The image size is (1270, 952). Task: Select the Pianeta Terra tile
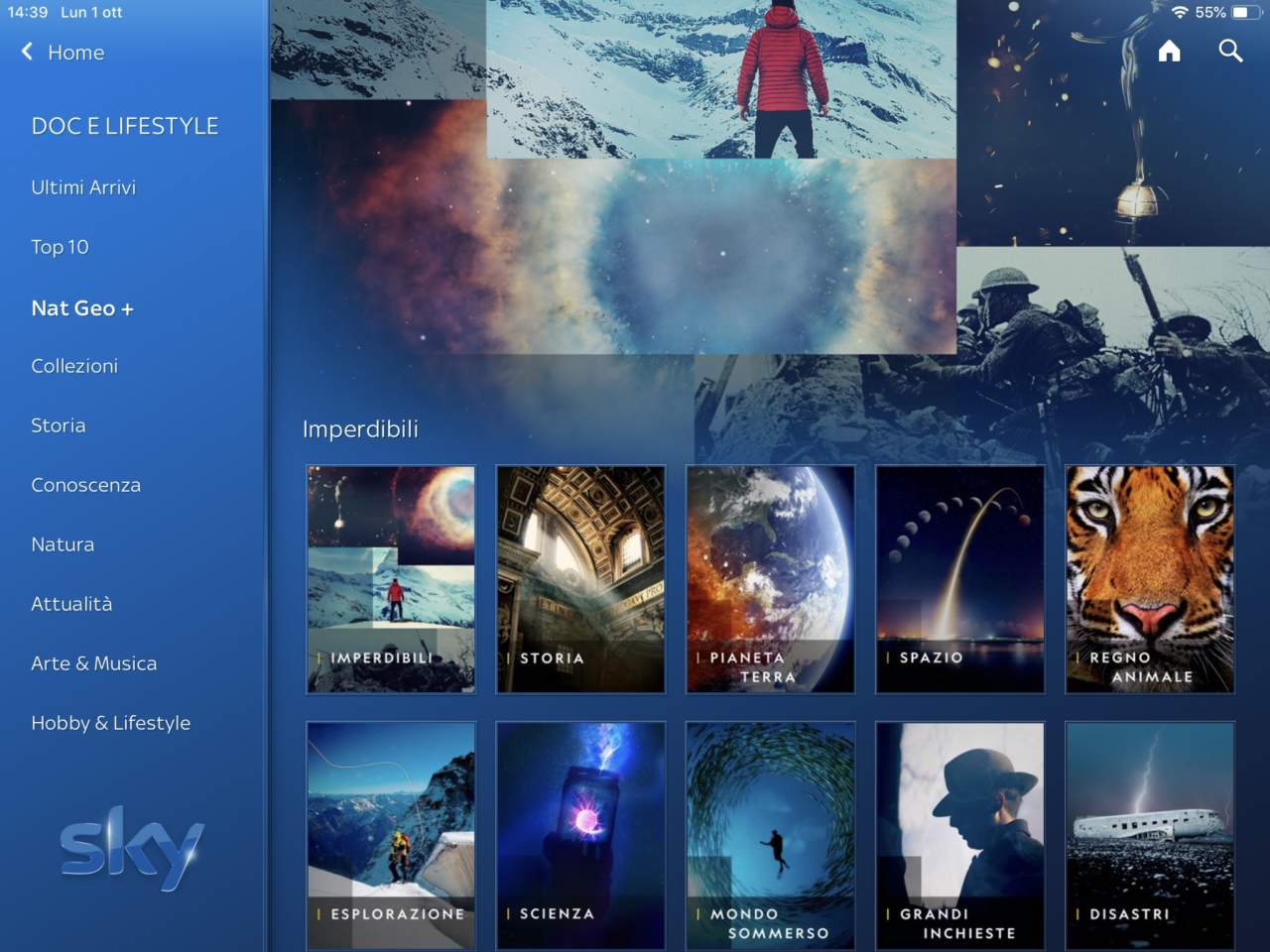tap(770, 579)
